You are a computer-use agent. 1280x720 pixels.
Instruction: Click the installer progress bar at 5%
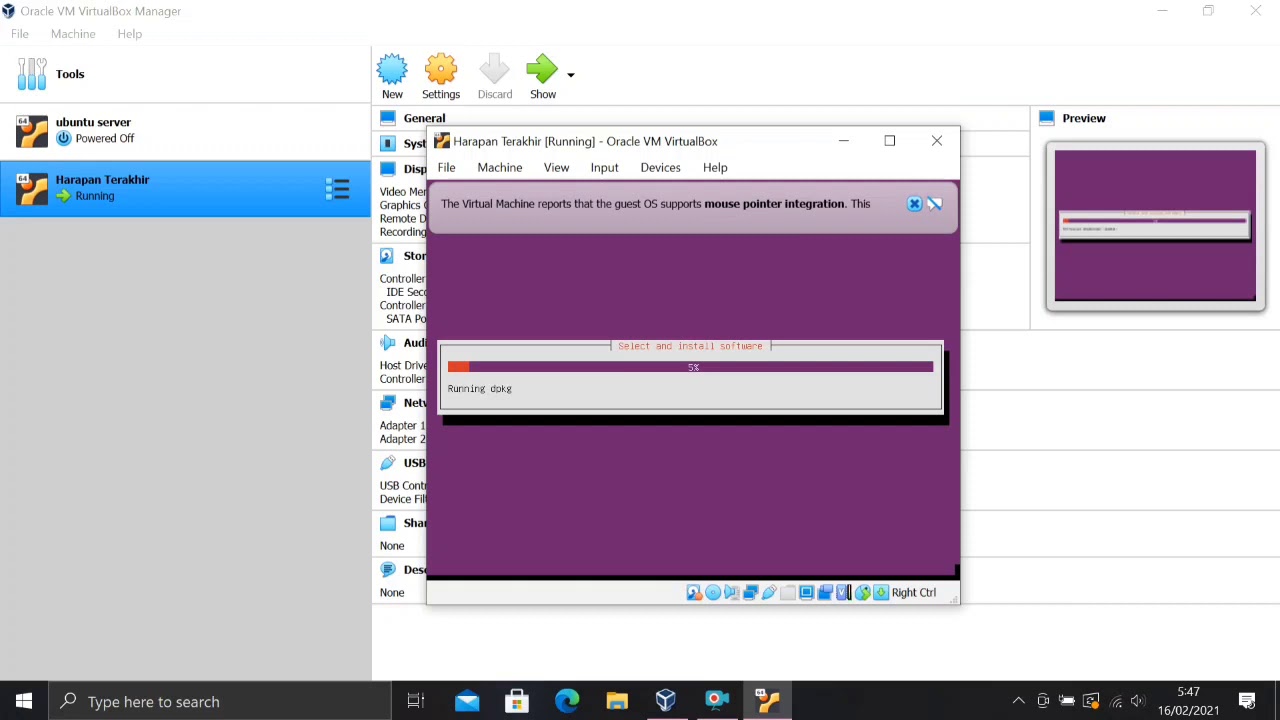[690, 367]
